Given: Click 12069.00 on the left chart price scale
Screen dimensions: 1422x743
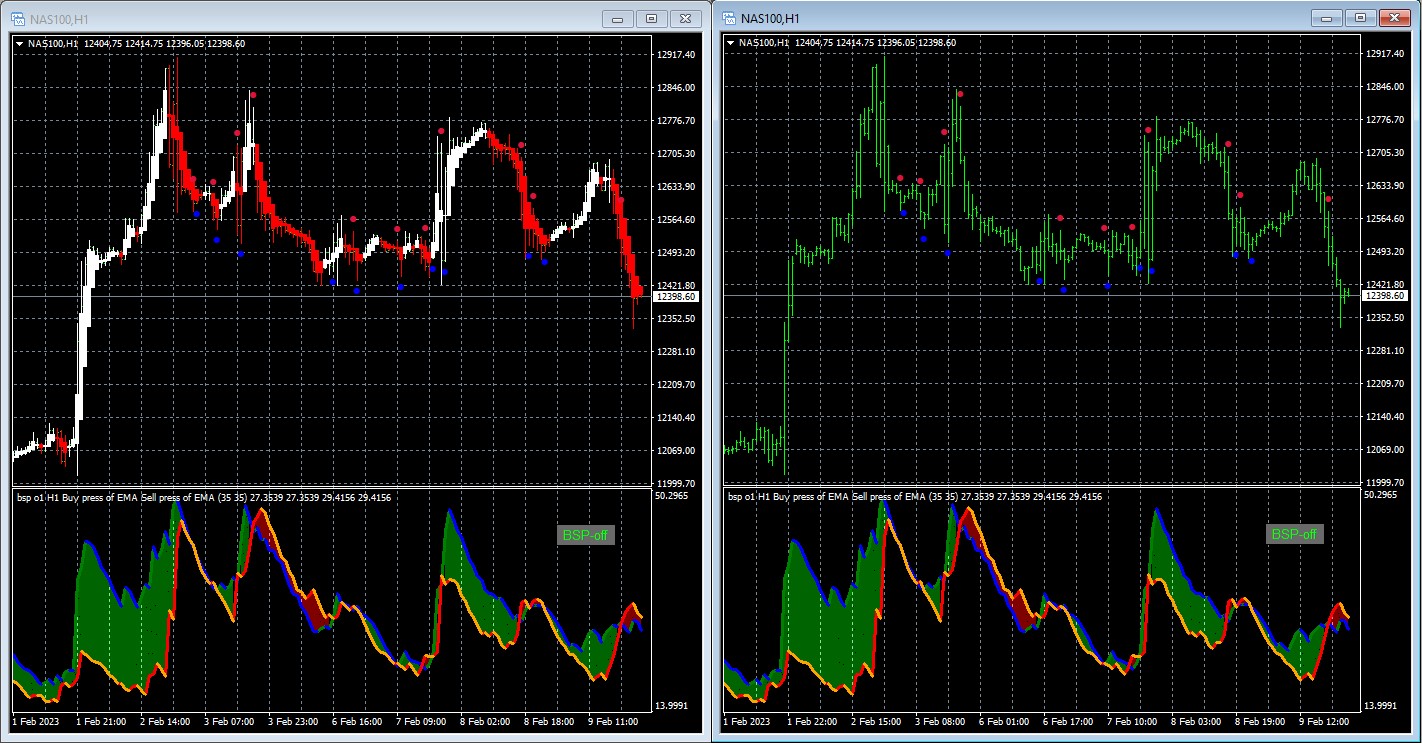Looking at the screenshot, I should [x=677, y=451].
